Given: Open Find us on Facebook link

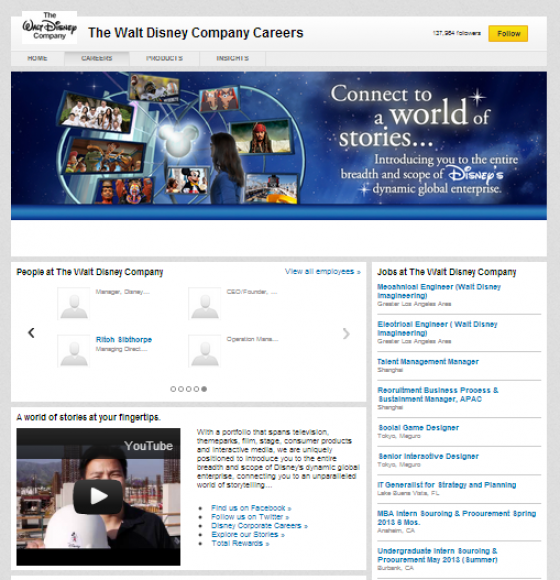Looking at the screenshot, I should pos(251,508).
